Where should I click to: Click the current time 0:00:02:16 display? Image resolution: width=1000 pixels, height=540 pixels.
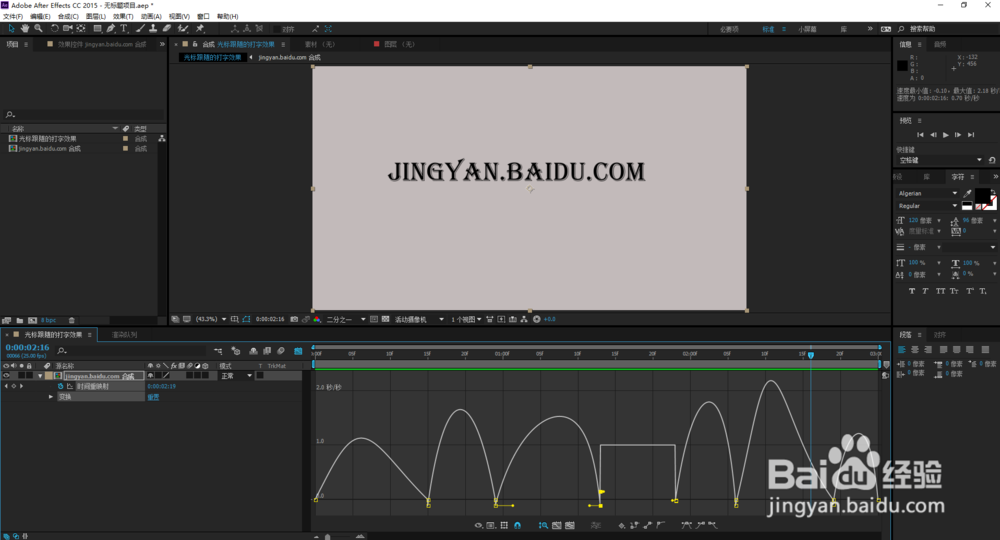[x=27, y=347]
